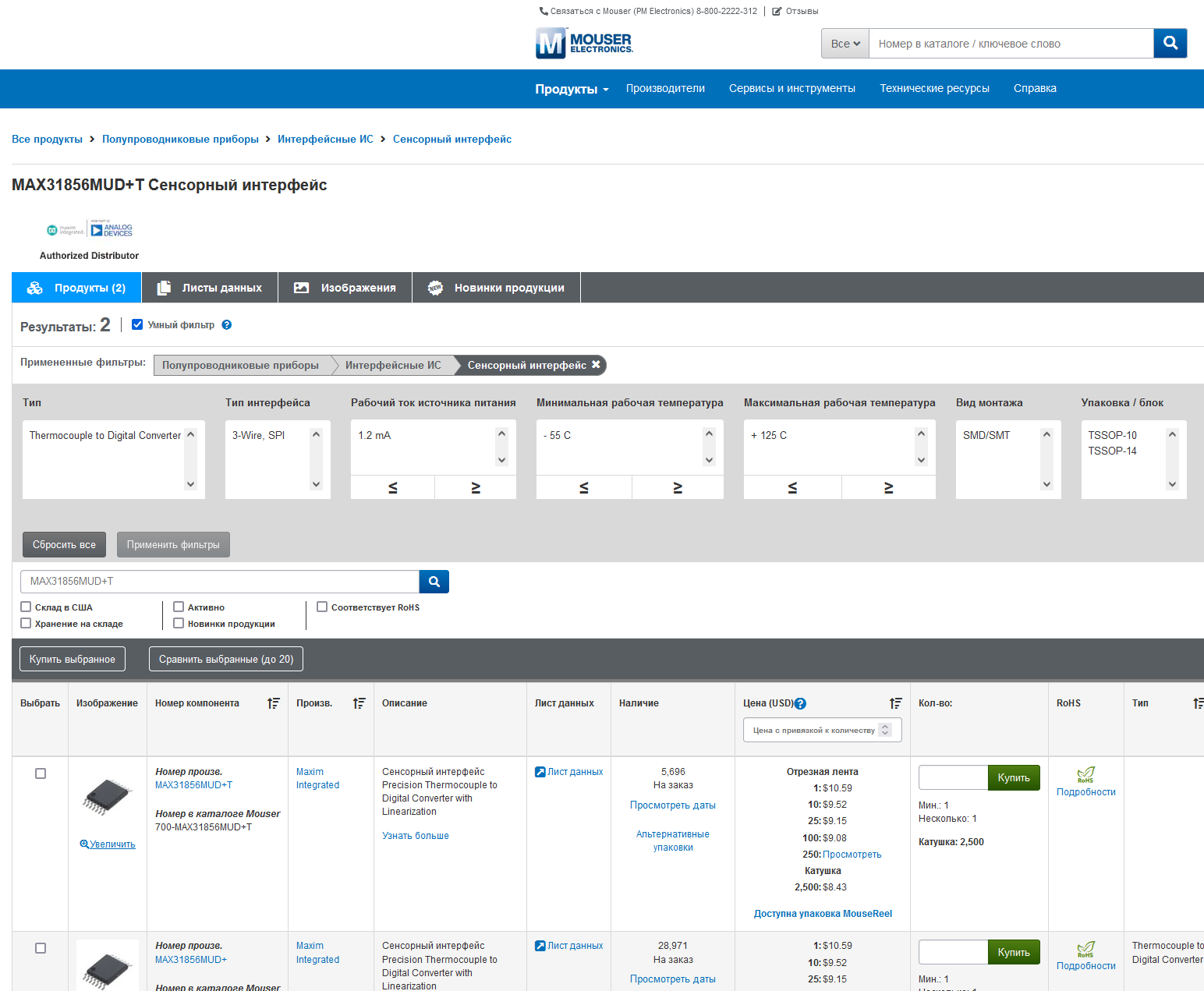Screen dimensions: 1204x991
Task: Switch to the Продукты (2) tab
Action: click(76, 288)
